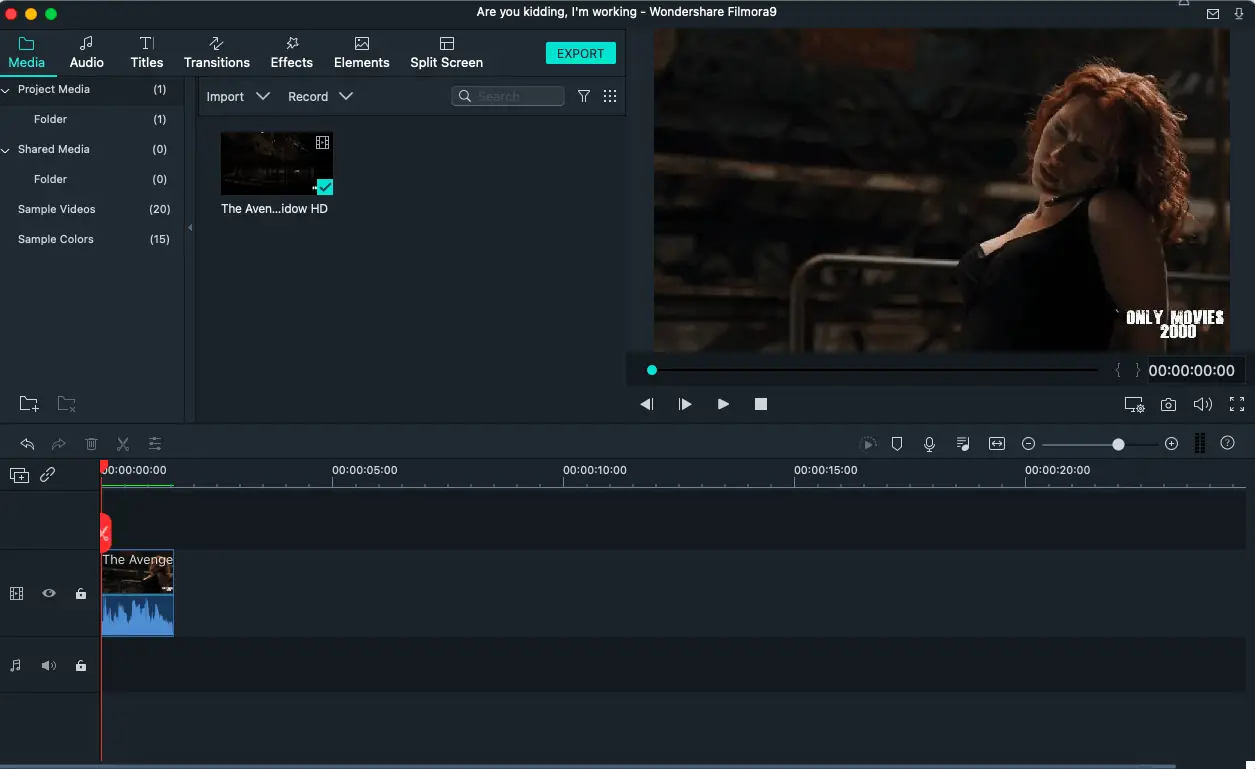Screen dimensions: 1255x769
Task: Click the Redo arrow in timeline toolbar
Action: coord(59,444)
